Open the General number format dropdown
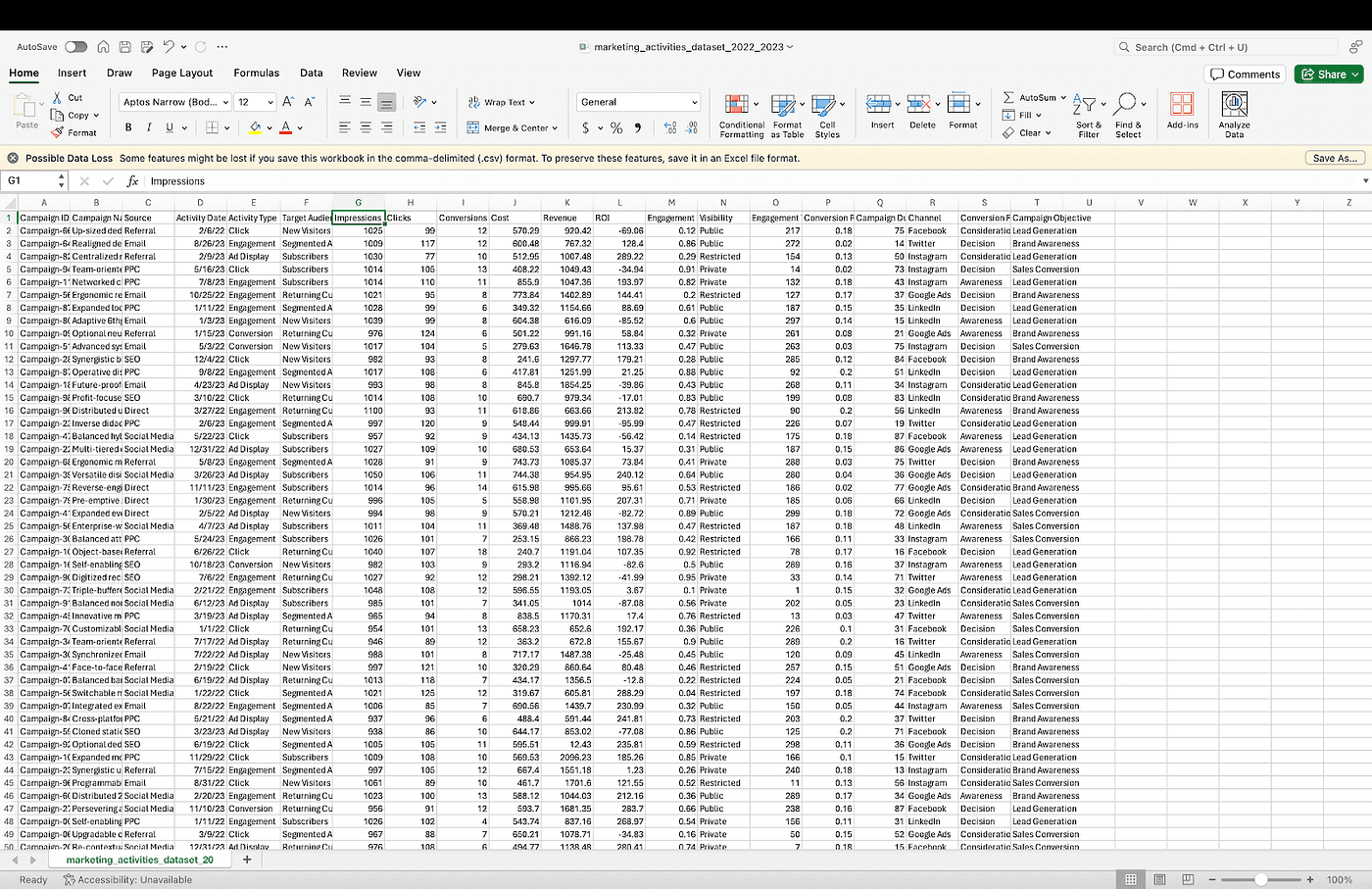Viewport: 1372px width, 889px height. (x=638, y=102)
